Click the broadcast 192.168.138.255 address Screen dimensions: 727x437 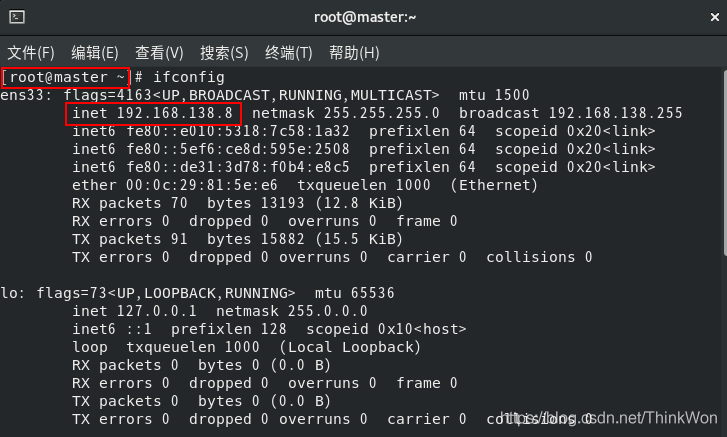(x=570, y=113)
